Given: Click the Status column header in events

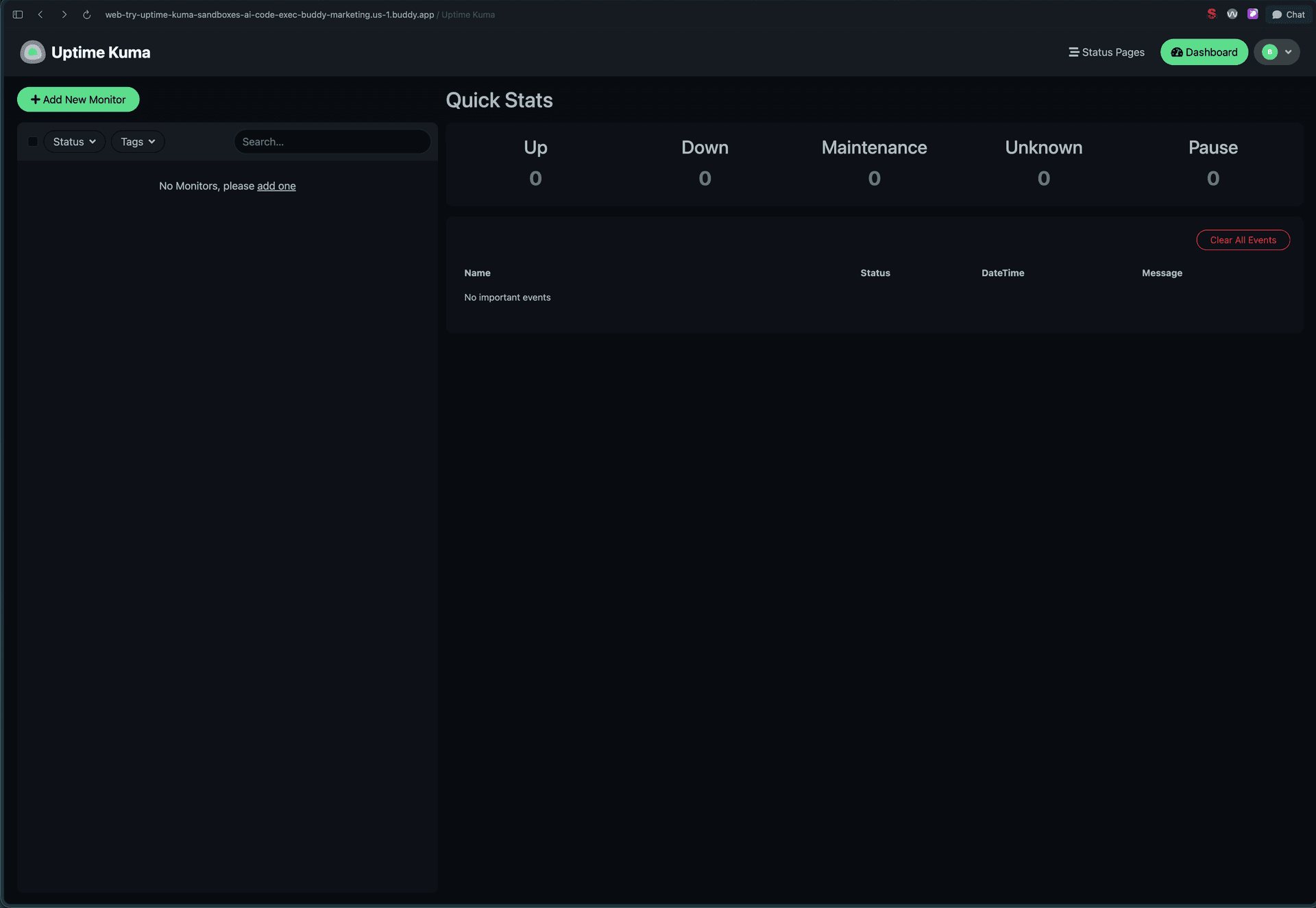Looking at the screenshot, I should pos(875,273).
